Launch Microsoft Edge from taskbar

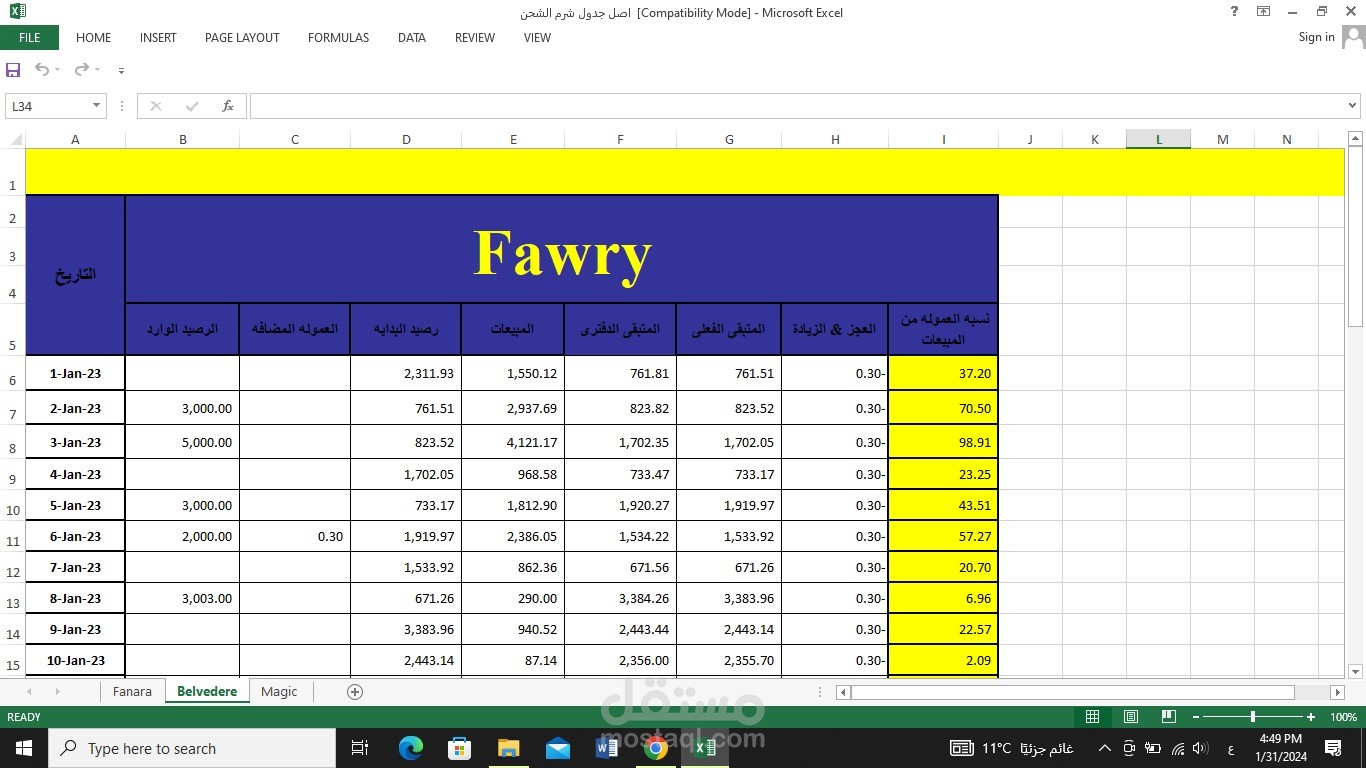411,748
